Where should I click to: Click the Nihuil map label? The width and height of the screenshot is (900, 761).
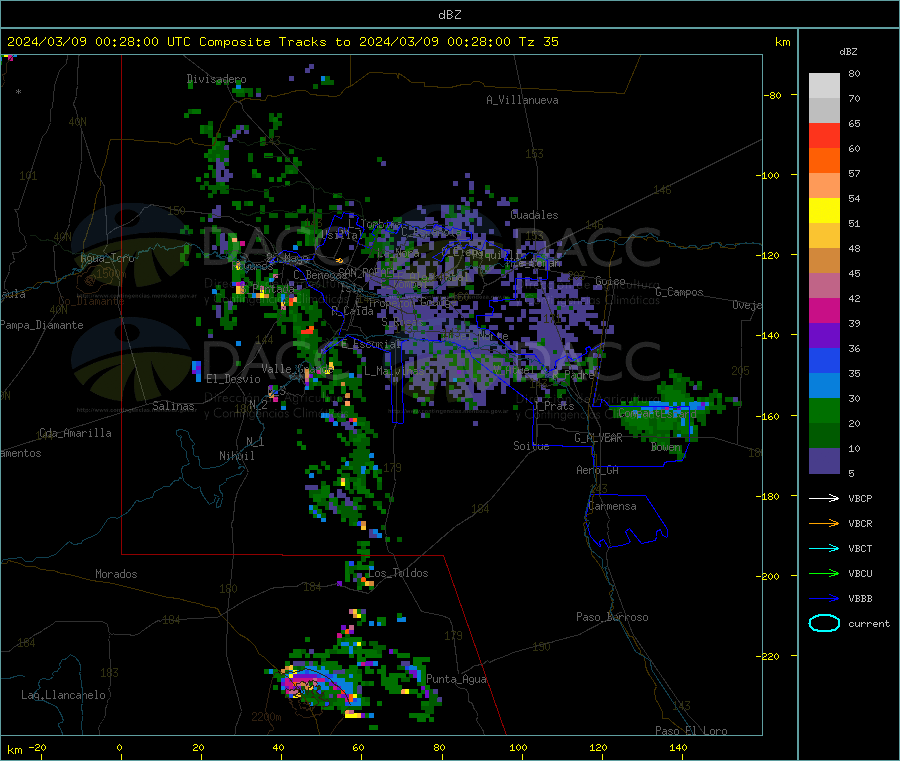[236, 456]
